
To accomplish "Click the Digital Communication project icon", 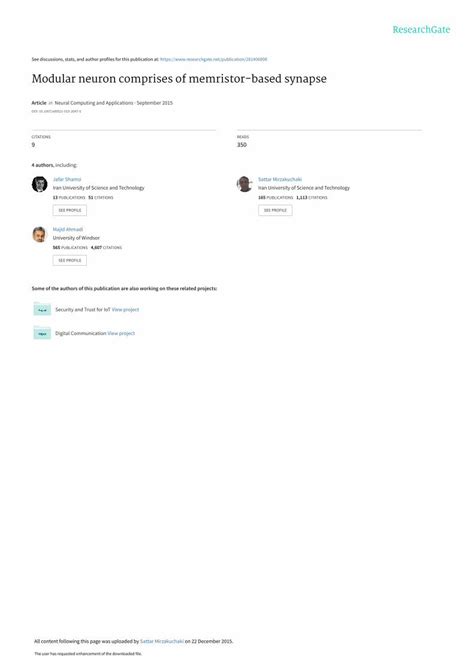I will click(x=42, y=333).
